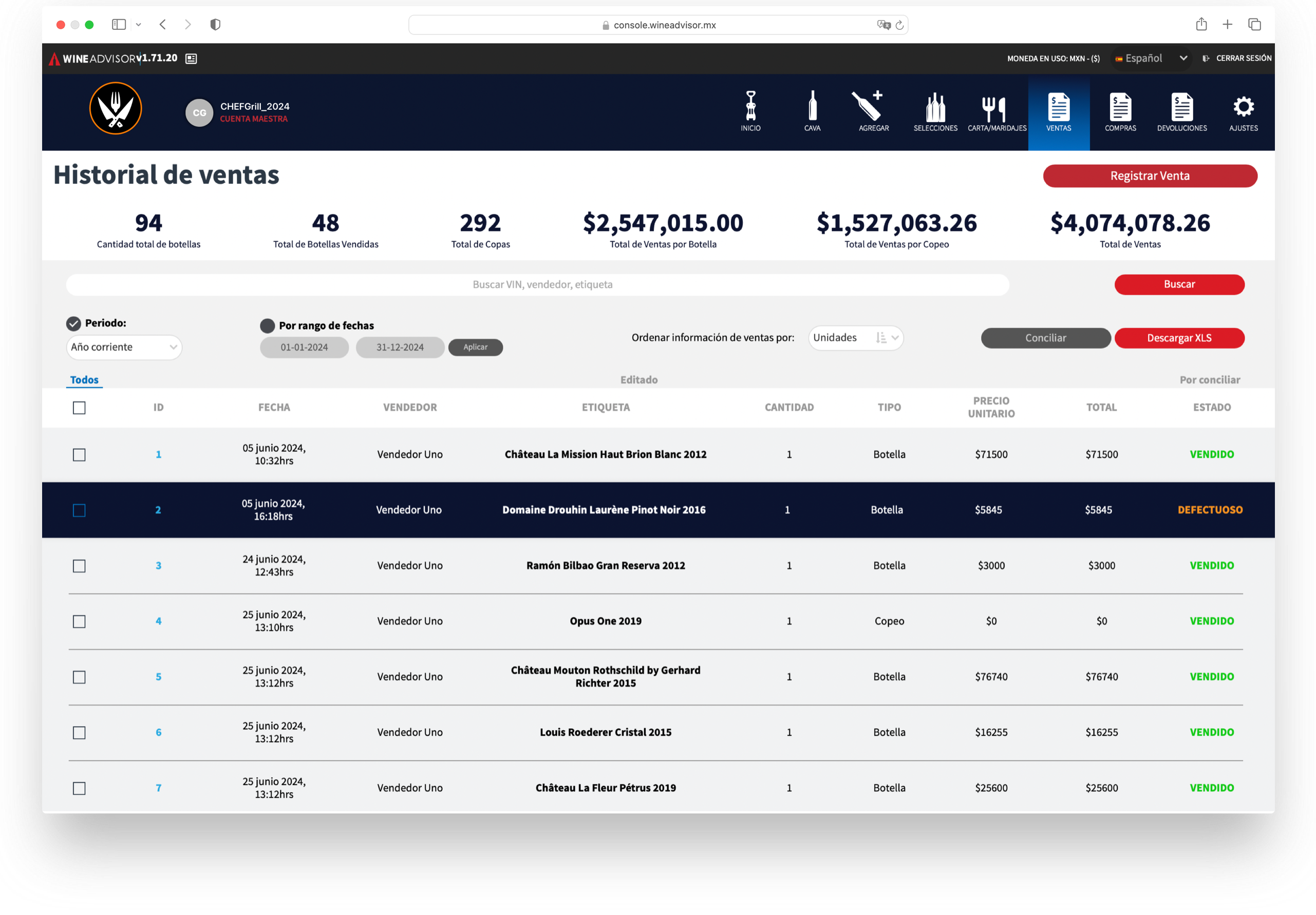
Task: Go forward with browser forward arrow
Action: [x=188, y=24]
